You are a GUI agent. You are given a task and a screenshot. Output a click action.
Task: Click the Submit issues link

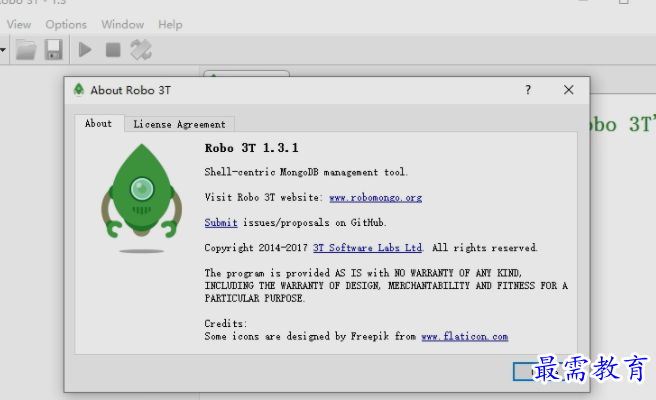click(221, 223)
